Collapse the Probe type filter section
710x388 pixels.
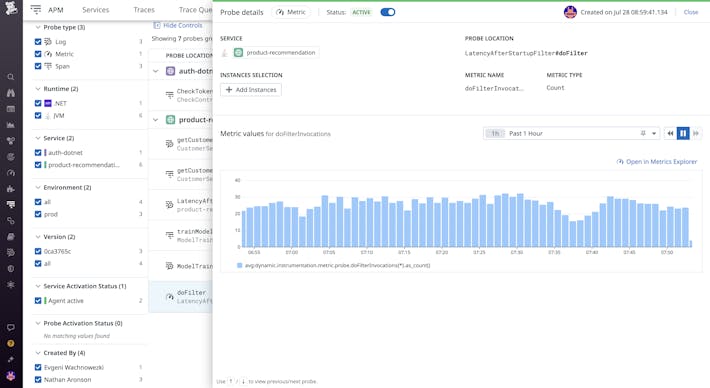(x=38, y=27)
